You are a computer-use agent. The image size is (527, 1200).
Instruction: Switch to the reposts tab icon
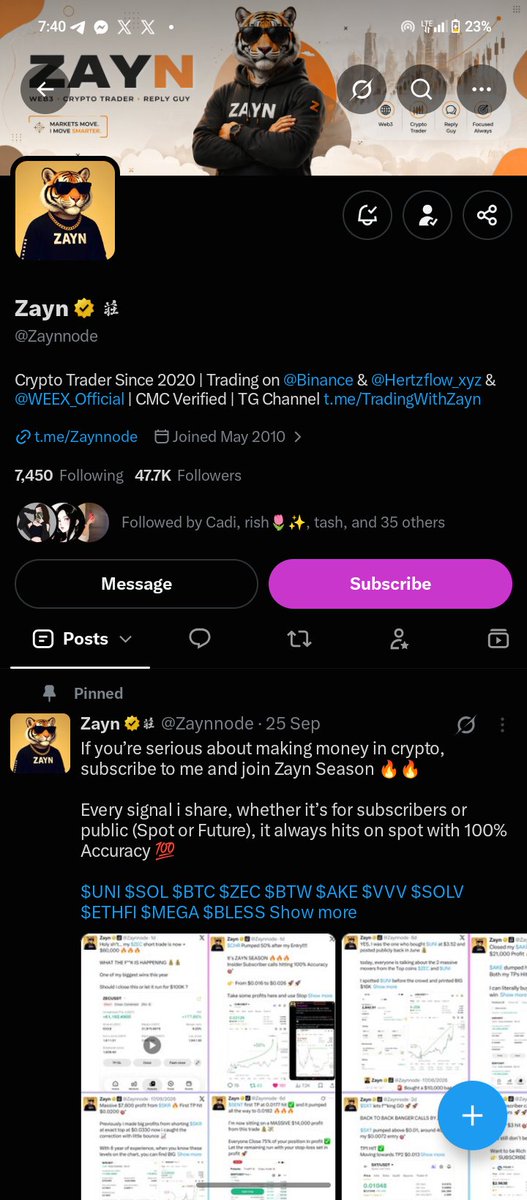coord(299,638)
